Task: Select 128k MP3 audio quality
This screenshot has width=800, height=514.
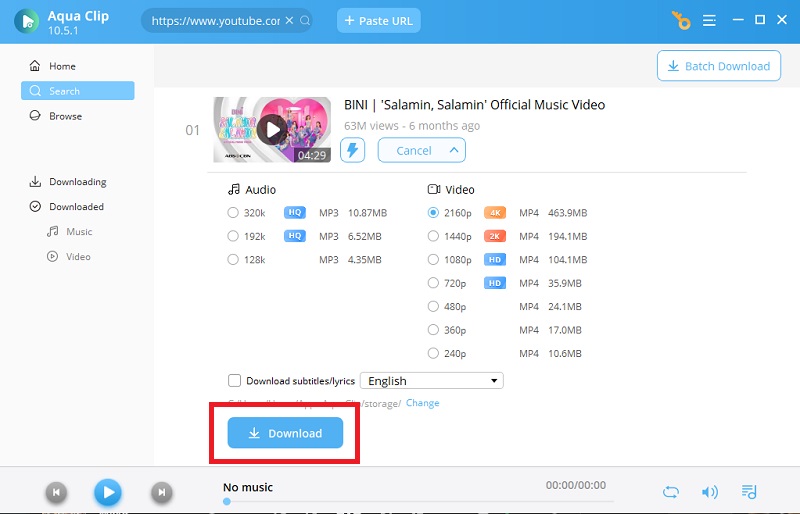Action: [233, 260]
